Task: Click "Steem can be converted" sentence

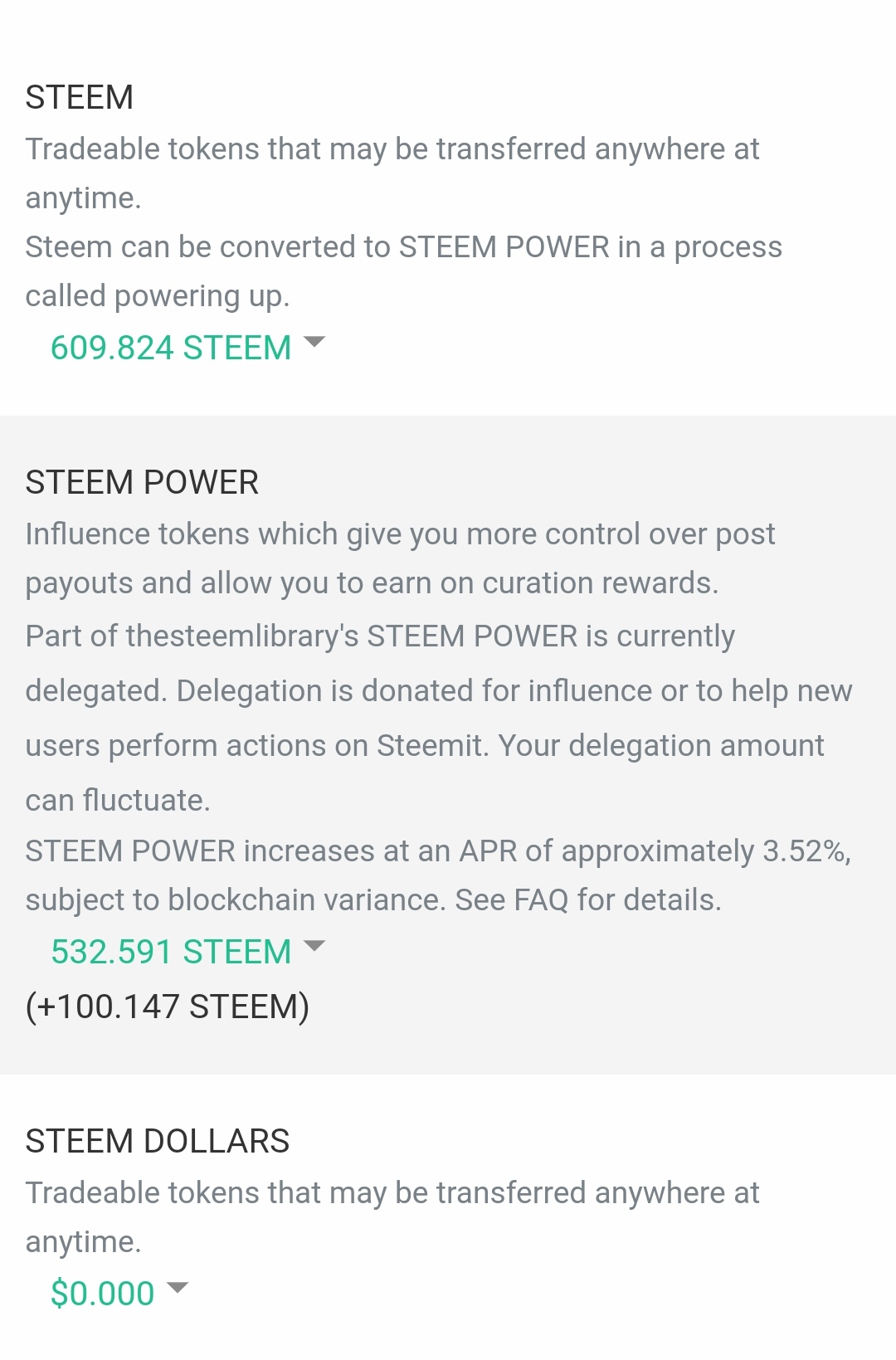Action: coord(207,247)
